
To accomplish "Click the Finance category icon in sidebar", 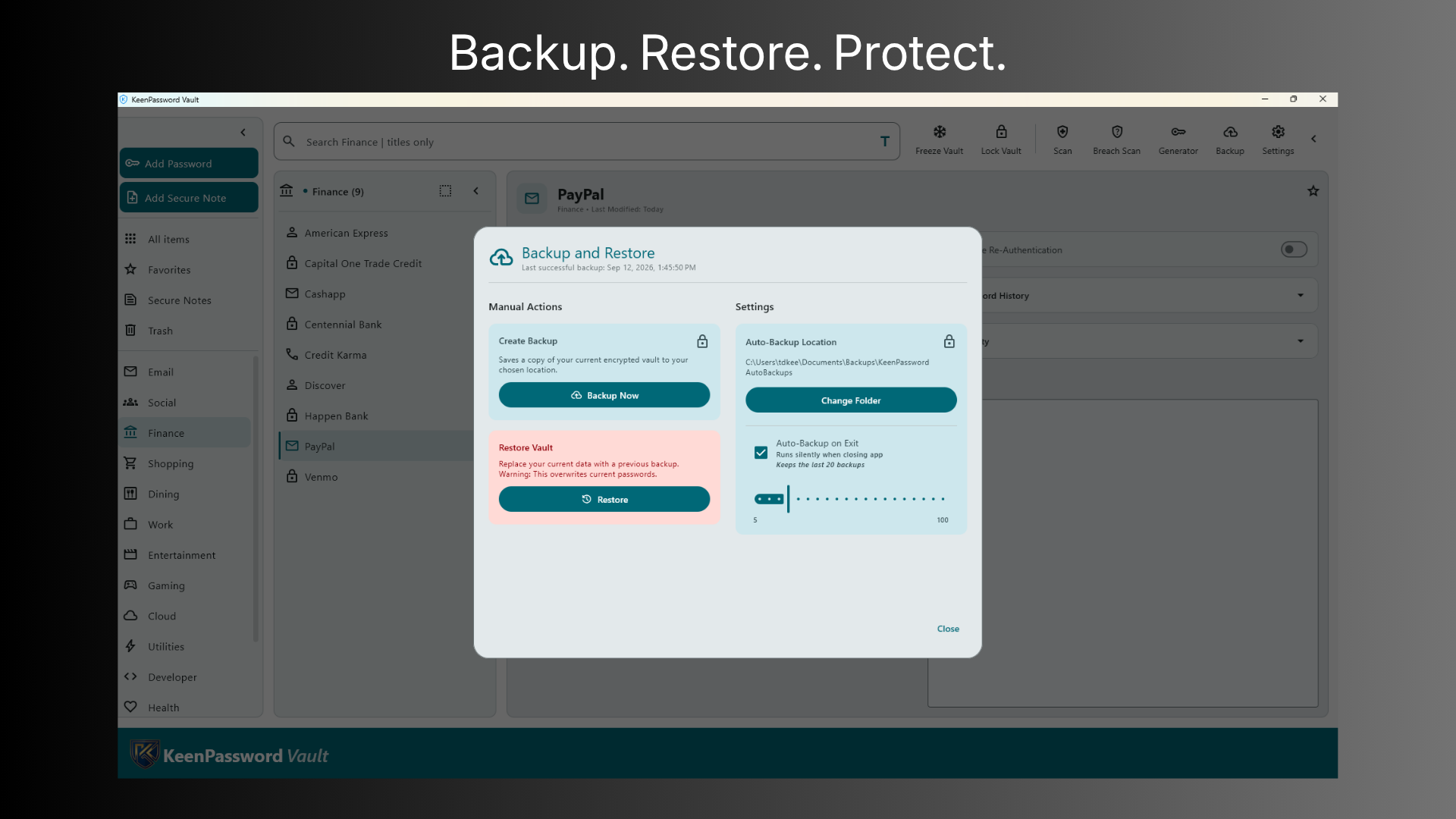I will coord(130,432).
